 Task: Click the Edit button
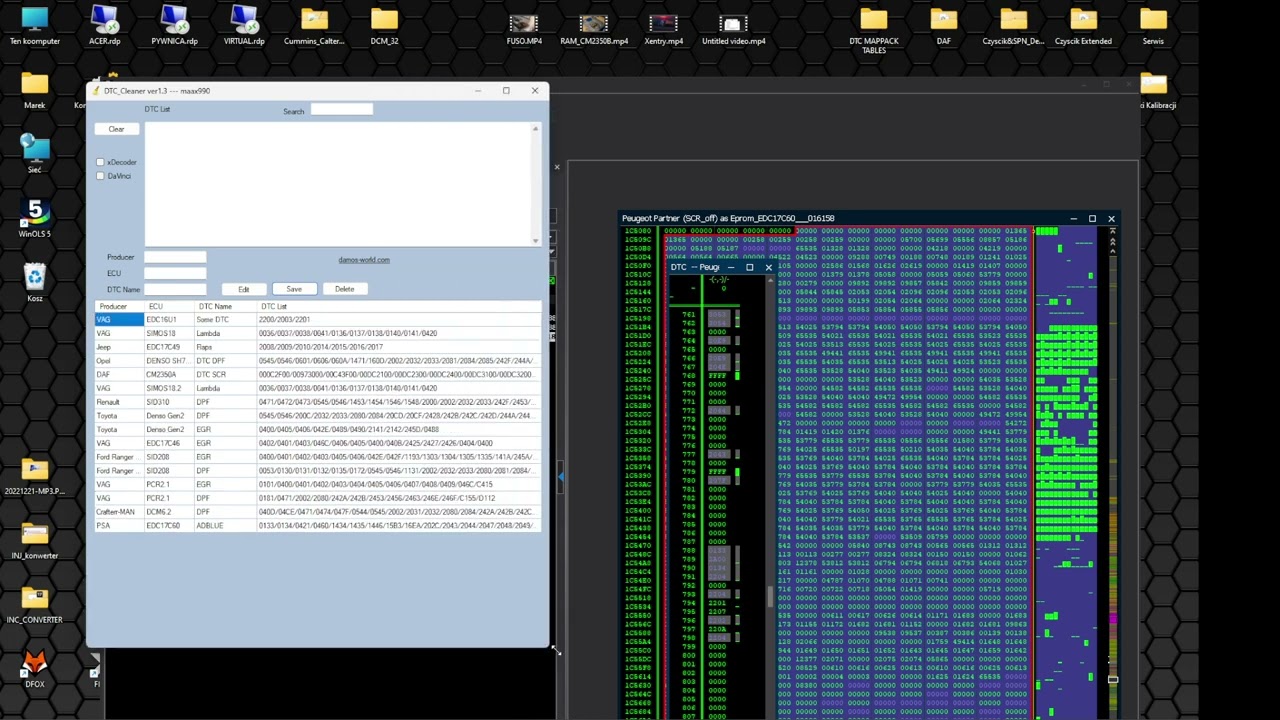point(243,289)
